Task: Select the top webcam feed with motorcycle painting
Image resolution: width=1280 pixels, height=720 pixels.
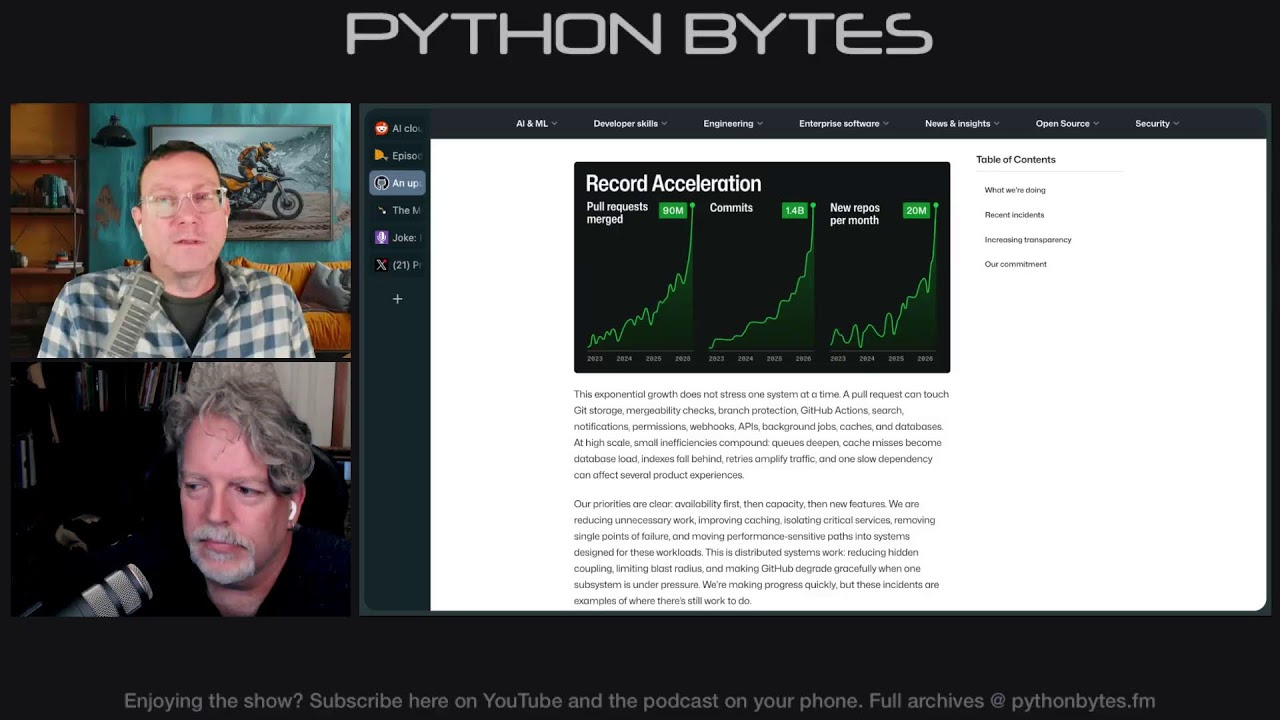Action: (181, 230)
